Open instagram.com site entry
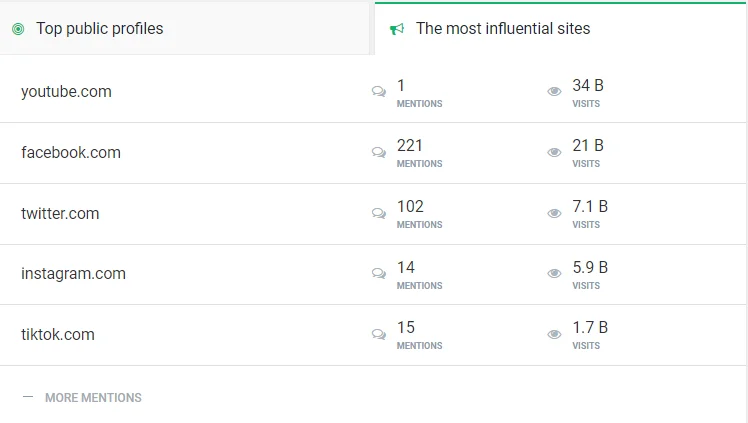748x423 pixels. tap(73, 274)
